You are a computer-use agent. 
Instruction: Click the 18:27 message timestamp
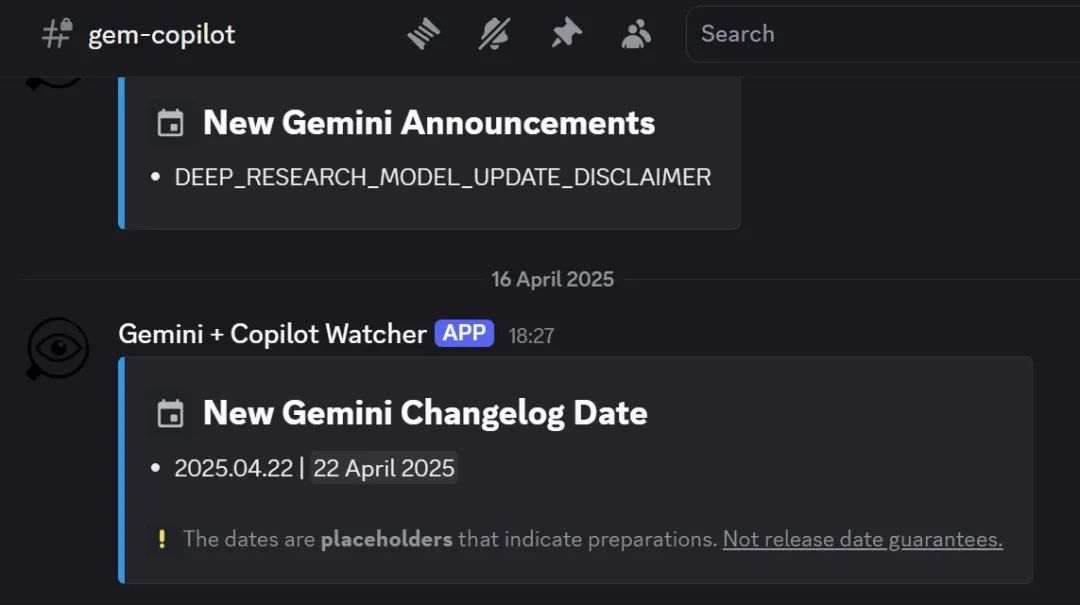tap(532, 335)
